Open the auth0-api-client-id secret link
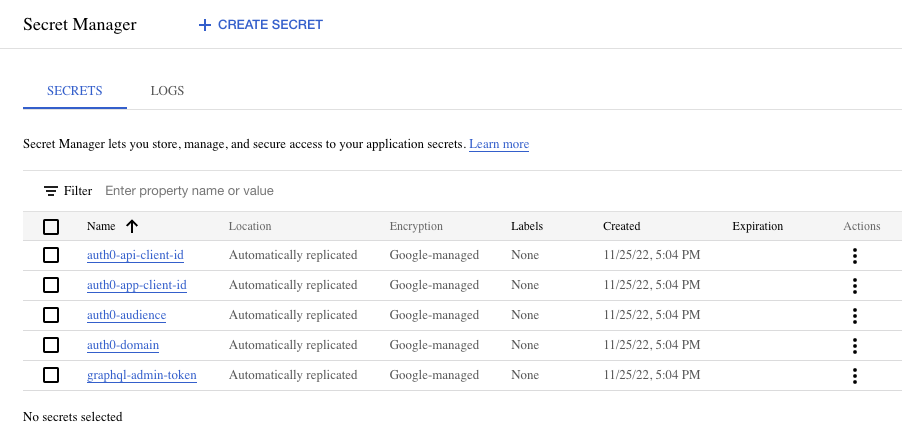This screenshot has height=437, width=902. (135, 255)
